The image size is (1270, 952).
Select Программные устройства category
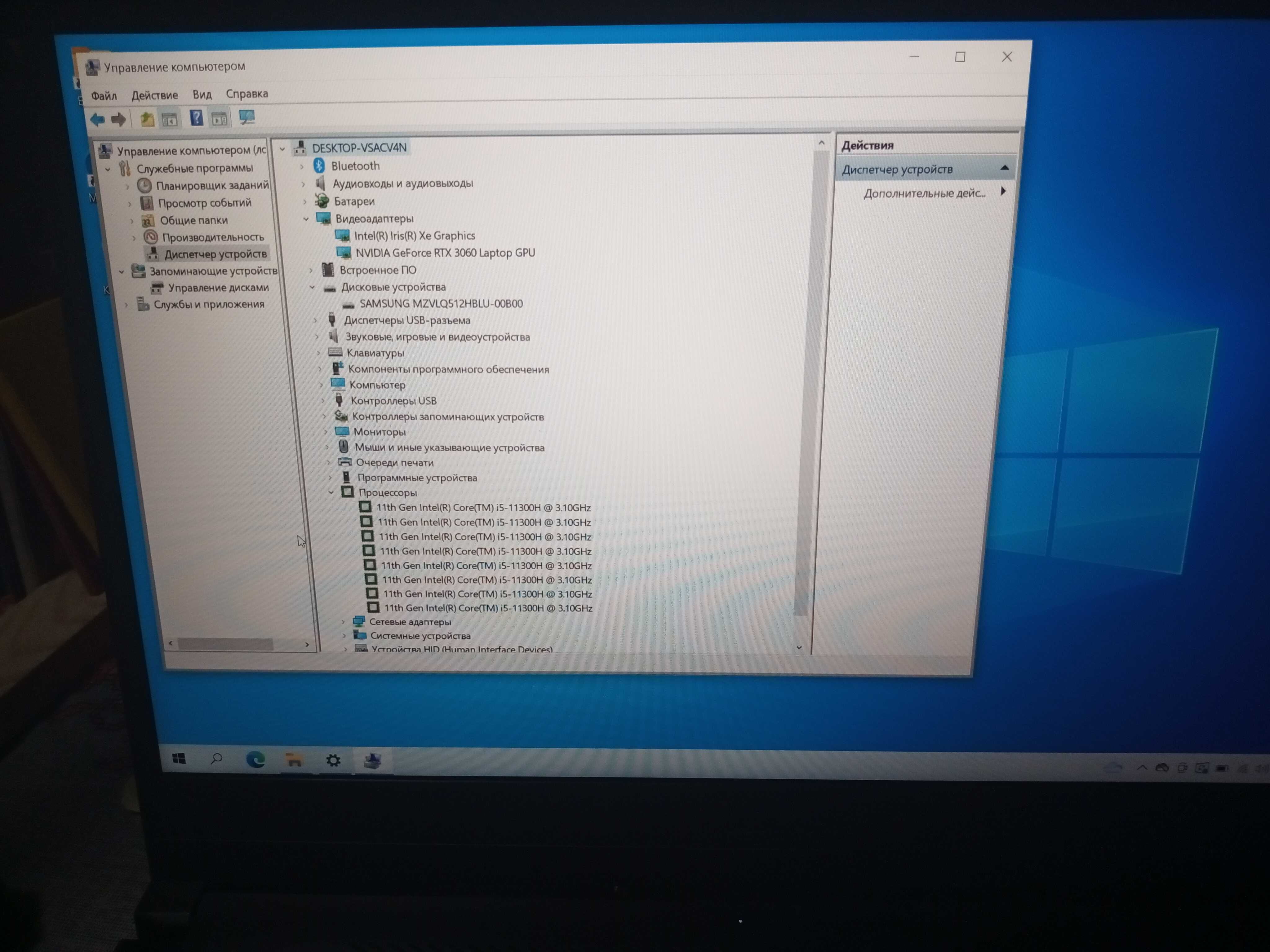[x=417, y=478]
